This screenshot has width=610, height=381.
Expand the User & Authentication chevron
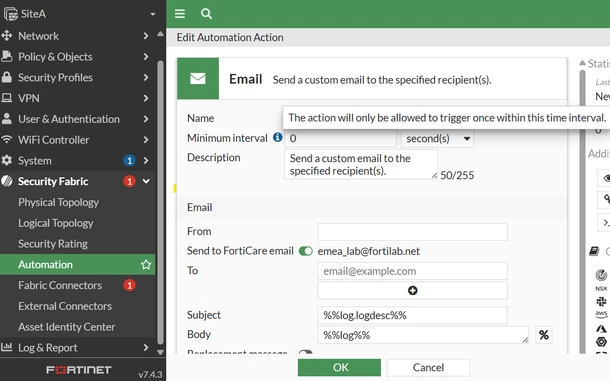[x=146, y=119]
